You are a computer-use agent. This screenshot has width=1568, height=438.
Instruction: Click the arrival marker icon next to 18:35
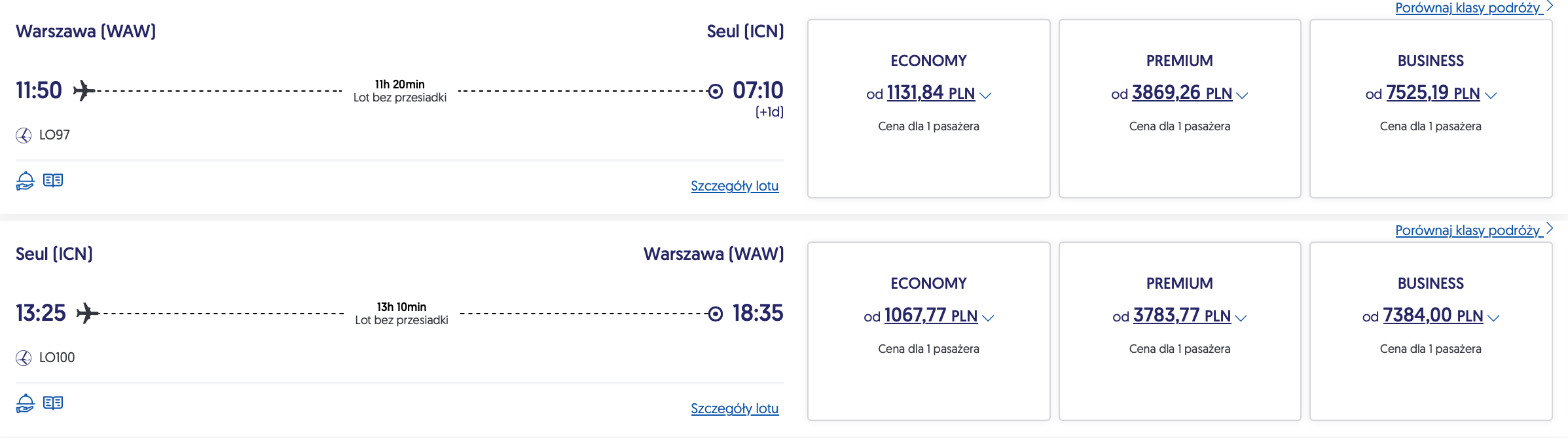coord(716,314)
